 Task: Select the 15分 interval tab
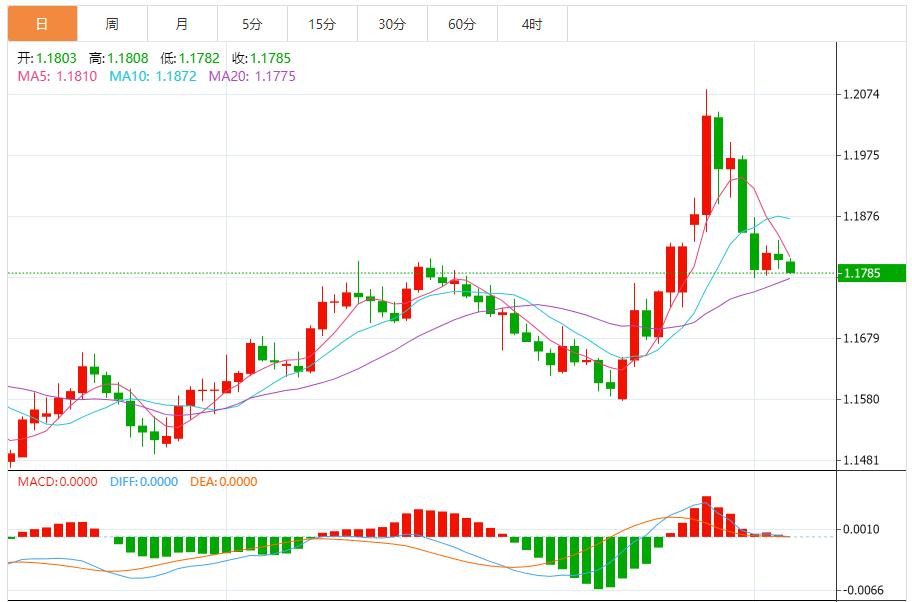tap(322, 24)
